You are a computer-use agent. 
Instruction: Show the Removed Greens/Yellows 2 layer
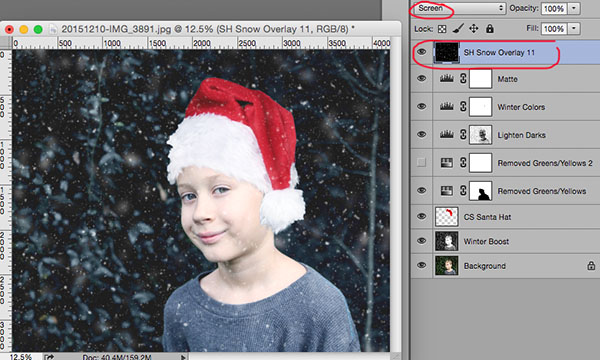click(x=421, y=163)
